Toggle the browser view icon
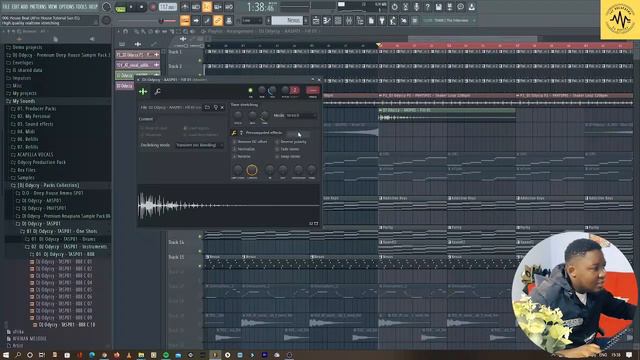640x360 pixels. click(360, 20)
